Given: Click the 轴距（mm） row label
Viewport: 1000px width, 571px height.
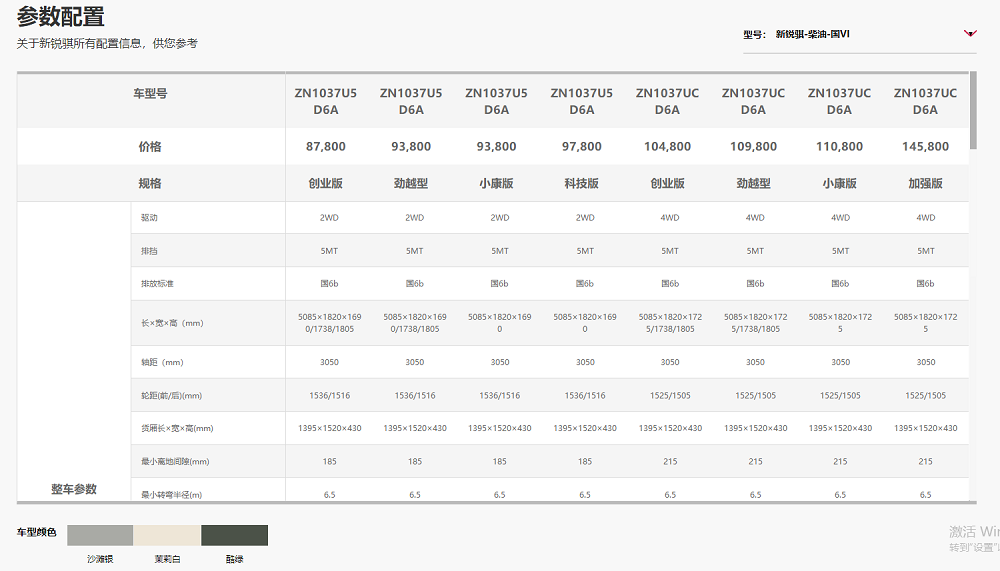Looking at the screenshot, I should pos(162,362).
